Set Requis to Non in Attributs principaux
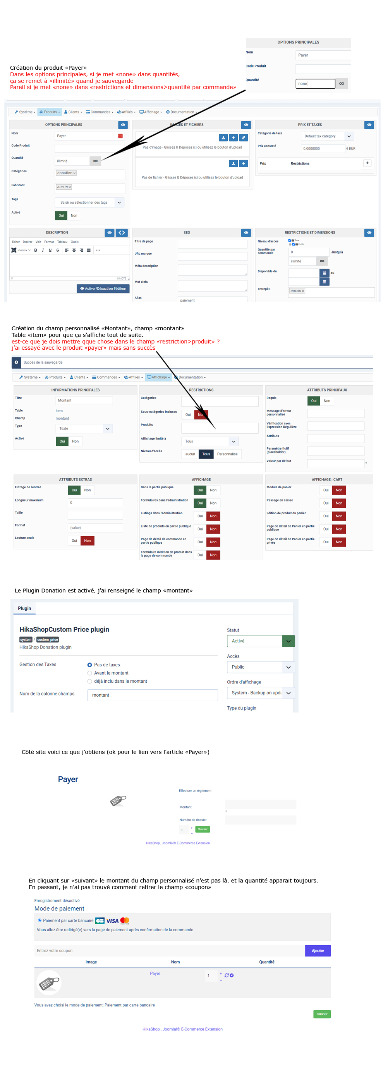The image size is (387, 1080). [327, 400]
